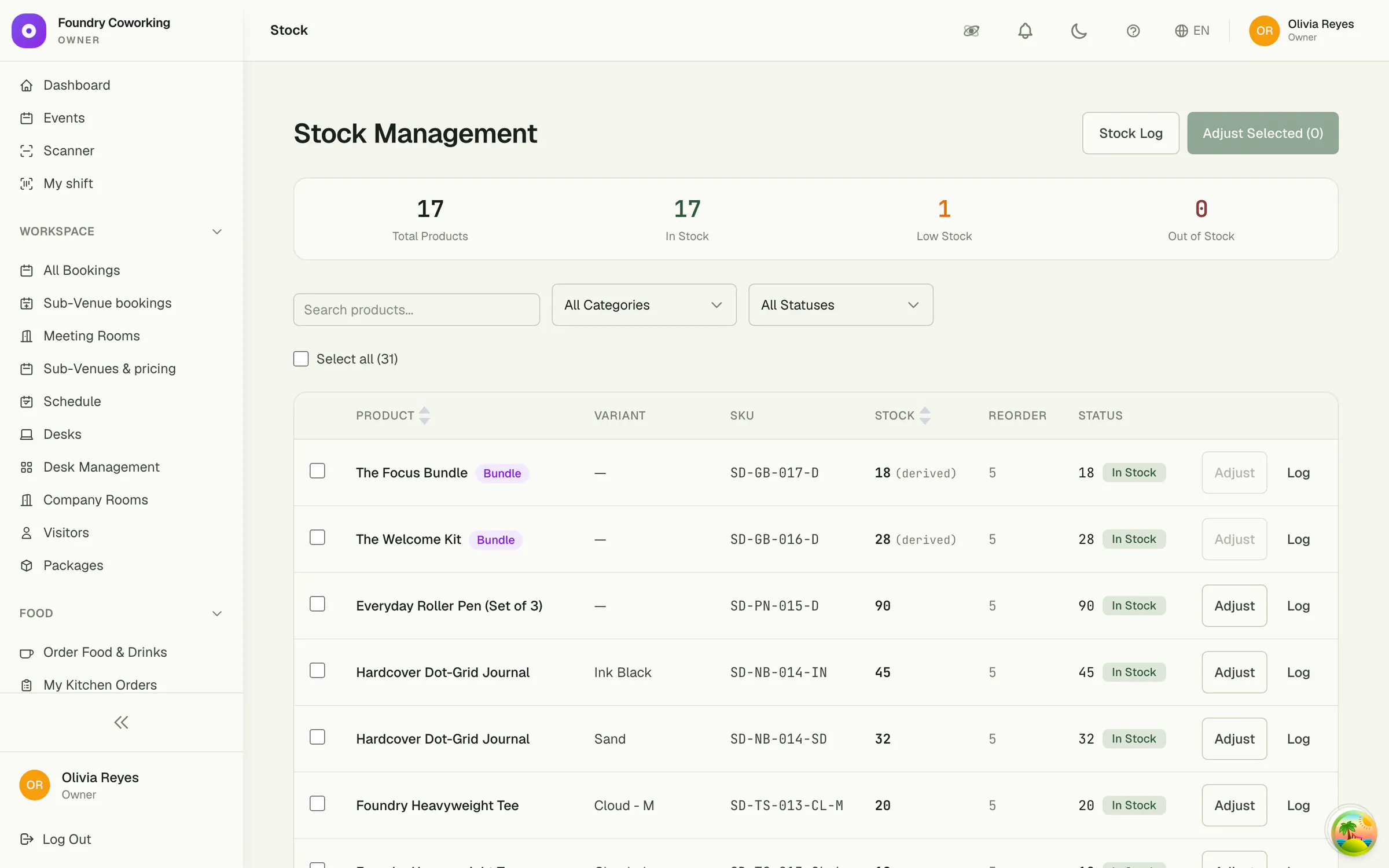1389x868 pixels.
Task: Click the eye-like icon left of the bell
Action: point(971,31)
